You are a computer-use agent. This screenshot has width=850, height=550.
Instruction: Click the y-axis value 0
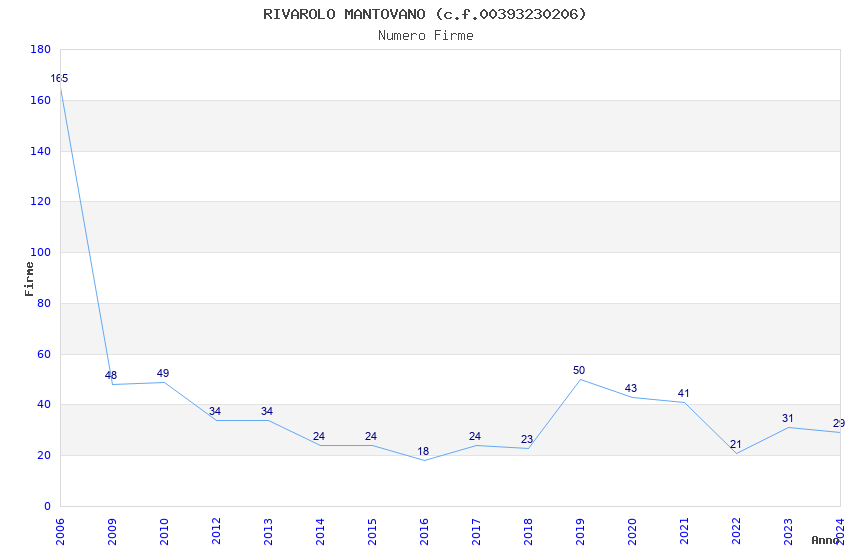(x=48, y=506)
